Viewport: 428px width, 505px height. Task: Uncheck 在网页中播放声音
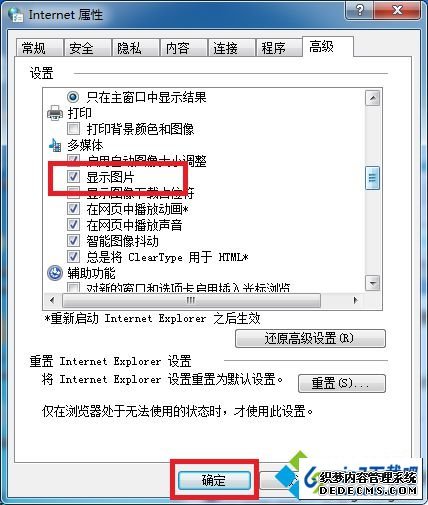73,224
